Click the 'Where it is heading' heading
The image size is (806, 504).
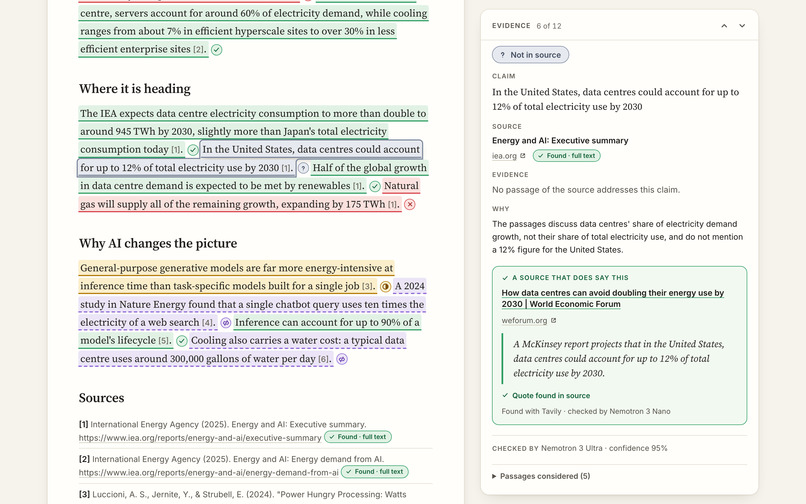(x=135, y=89)
